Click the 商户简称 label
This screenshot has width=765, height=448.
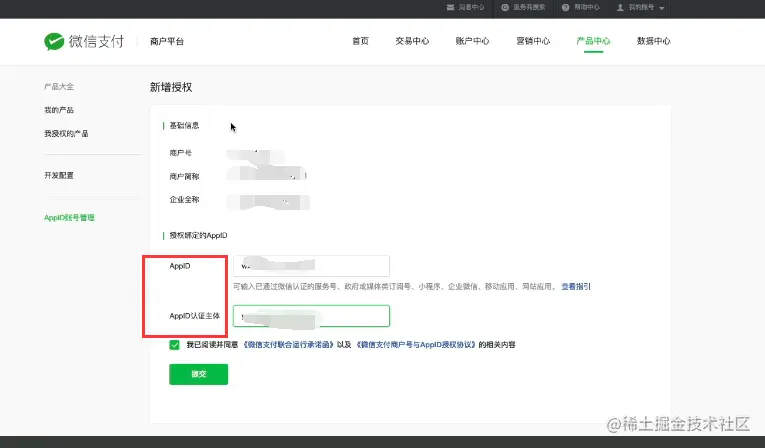[x=184, y=176]
